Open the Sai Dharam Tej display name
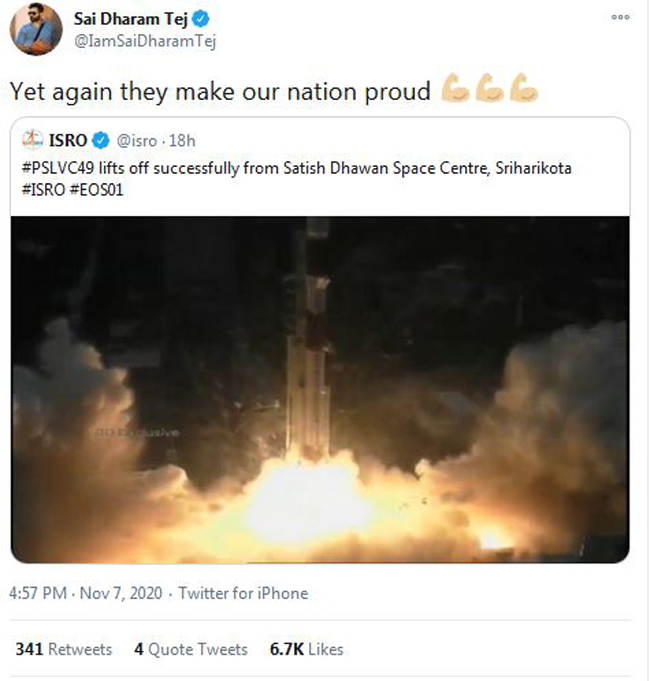The image size is (650, 681). 128,20
